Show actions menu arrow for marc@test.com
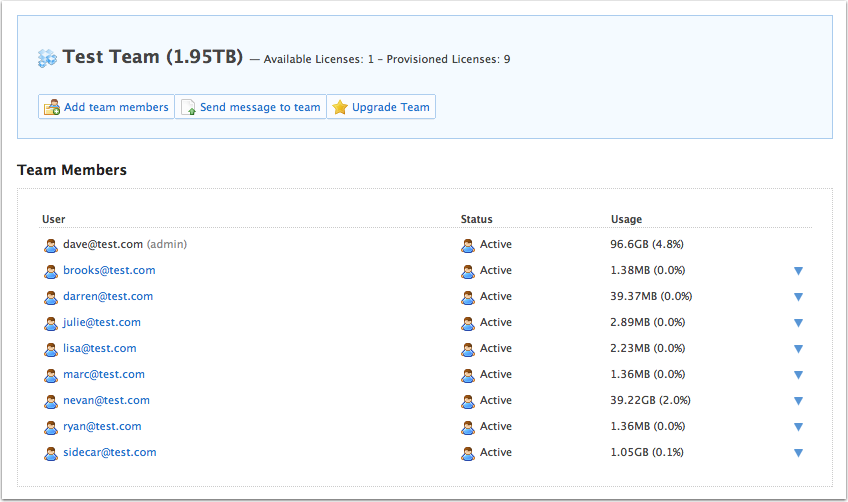The image size is (848, 502). (x=798, y=375)
